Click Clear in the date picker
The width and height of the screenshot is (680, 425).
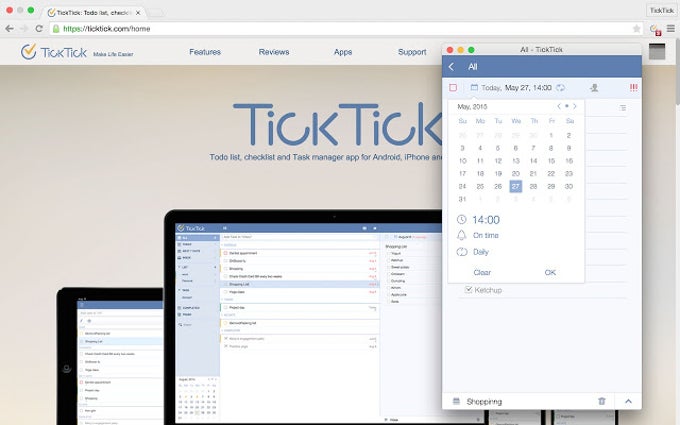click(482, 272)
